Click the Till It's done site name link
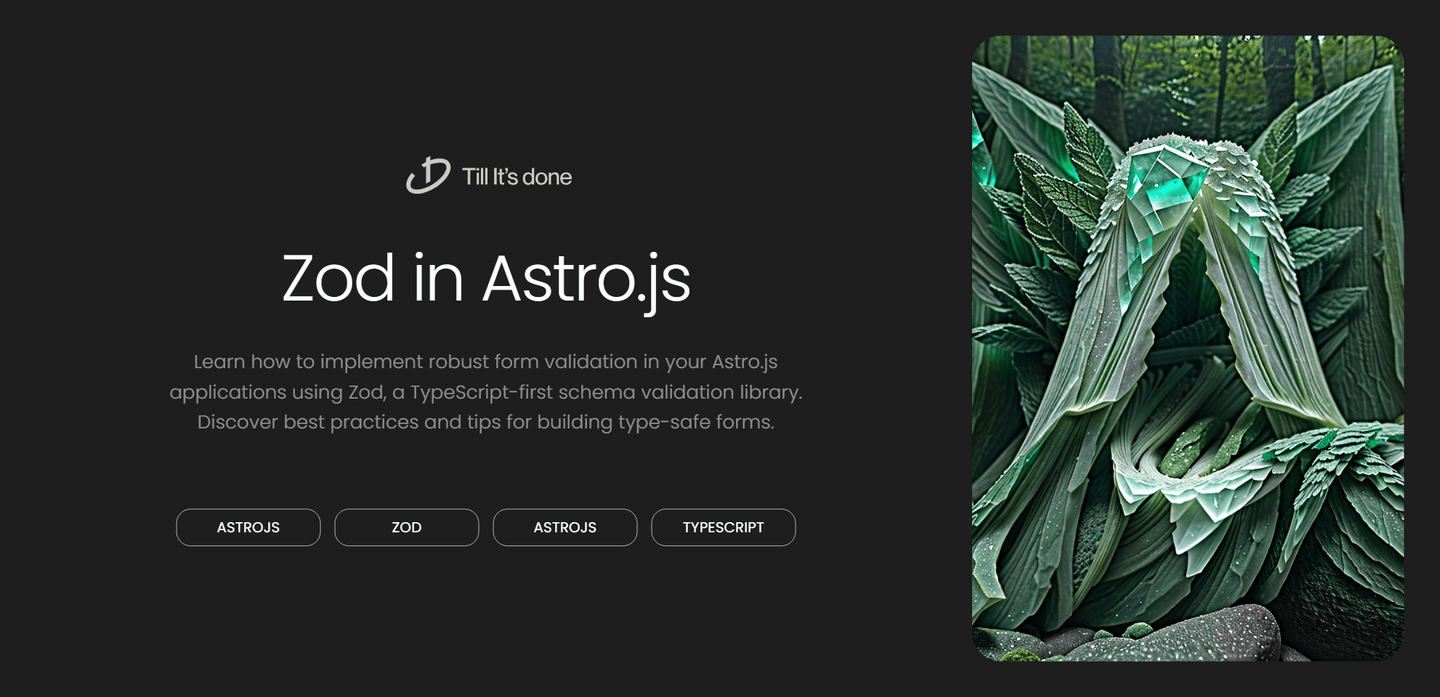This screenshot has width=1440, height=697. 516,177
